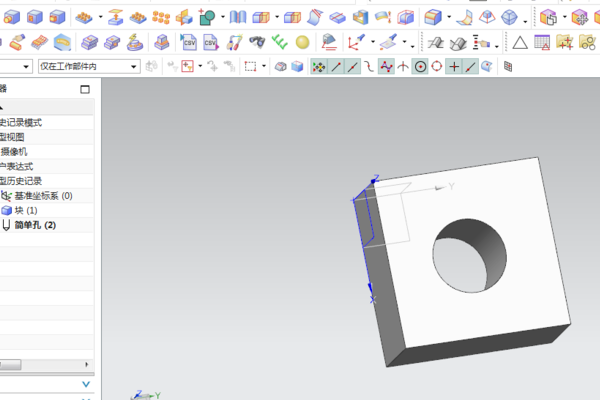Click the CSV export icon with purple arrow
This screenshot has width=600, height=400.
211,42
